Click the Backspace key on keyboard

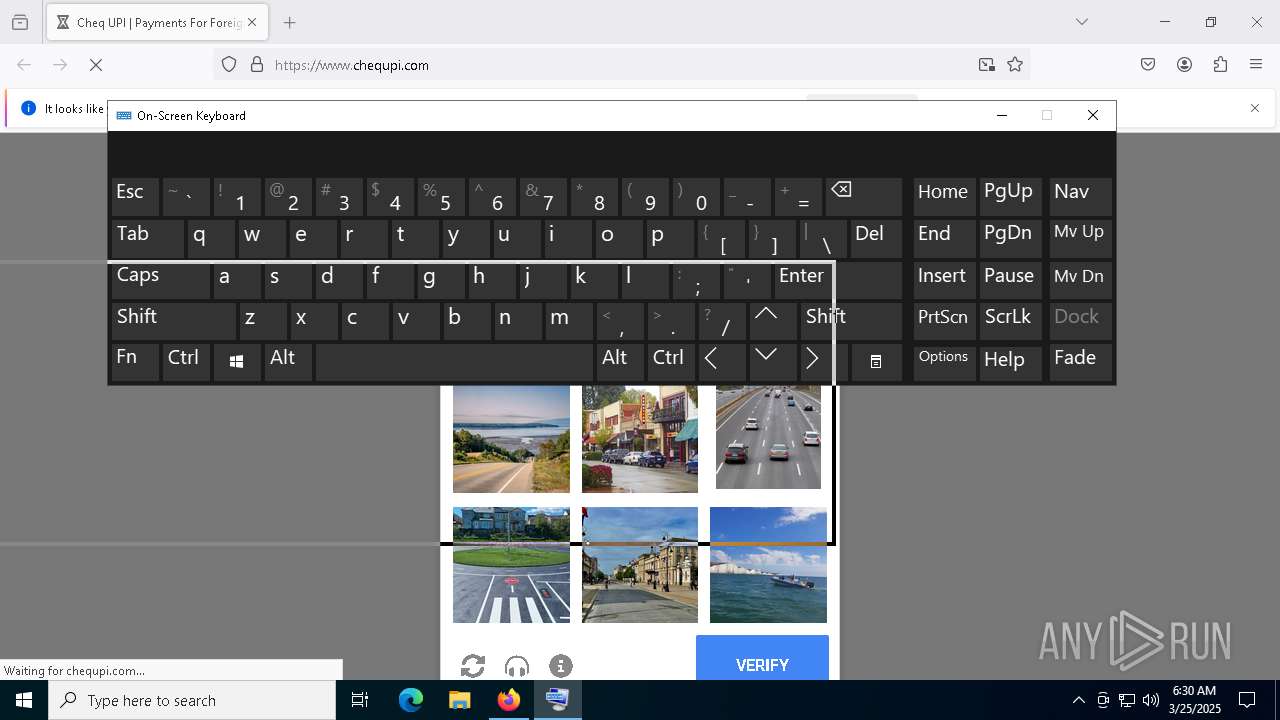tap(864, 197)
